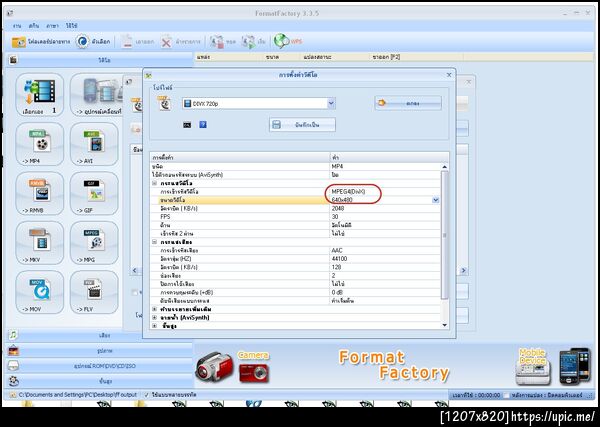
Task: Click the blue question mark help icon
Action: tap(203, 125)
